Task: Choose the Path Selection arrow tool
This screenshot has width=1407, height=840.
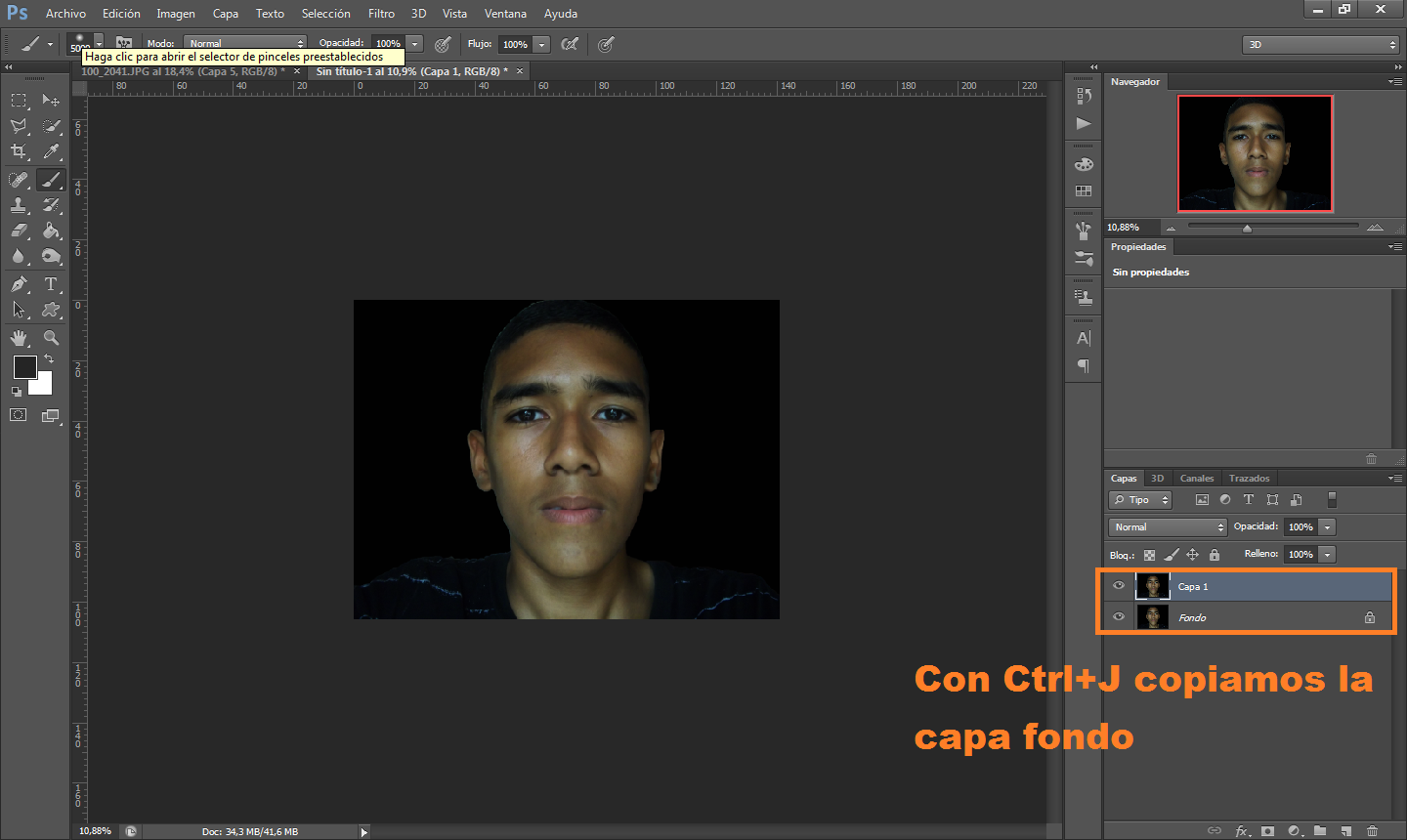Action: (x=19, y=310)
